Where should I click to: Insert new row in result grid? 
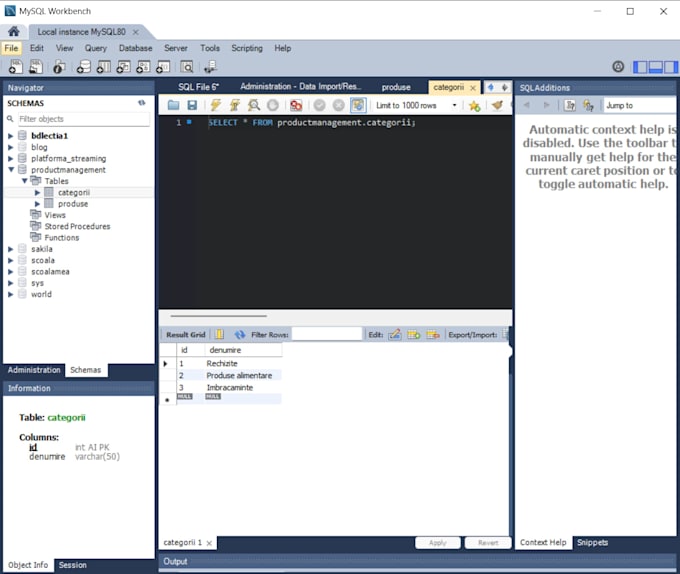pyautogui.click(x=414, y=334)
